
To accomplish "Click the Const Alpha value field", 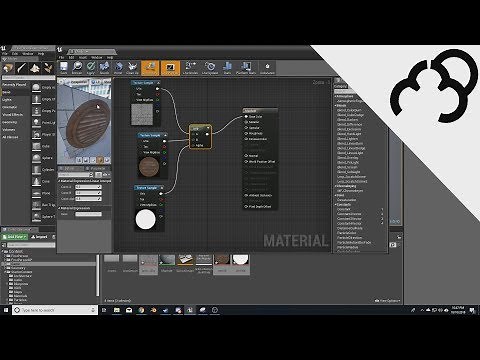I will click(88, 199).
